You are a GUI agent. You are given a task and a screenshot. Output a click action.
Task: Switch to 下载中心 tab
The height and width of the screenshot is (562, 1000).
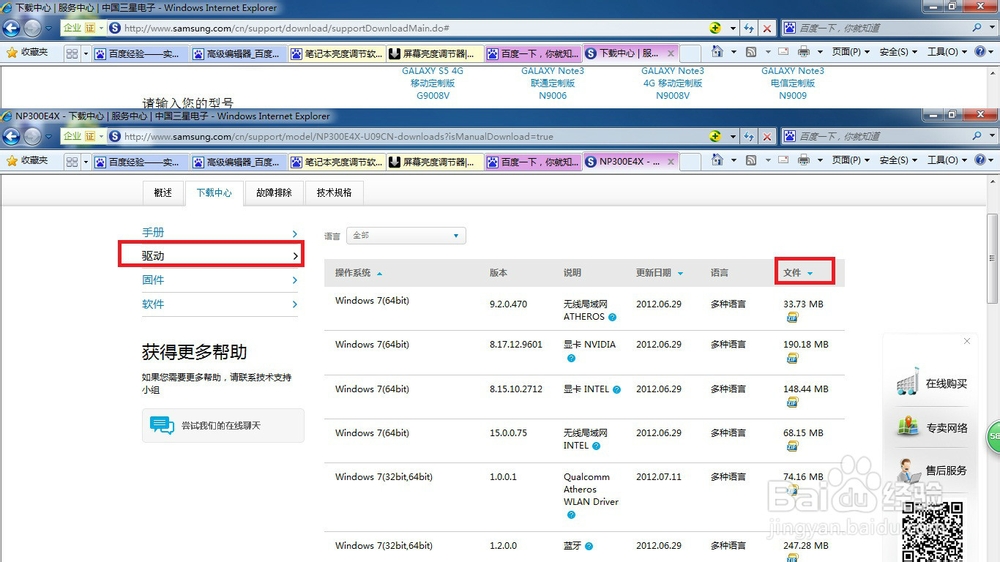click(x=214, y=193)
